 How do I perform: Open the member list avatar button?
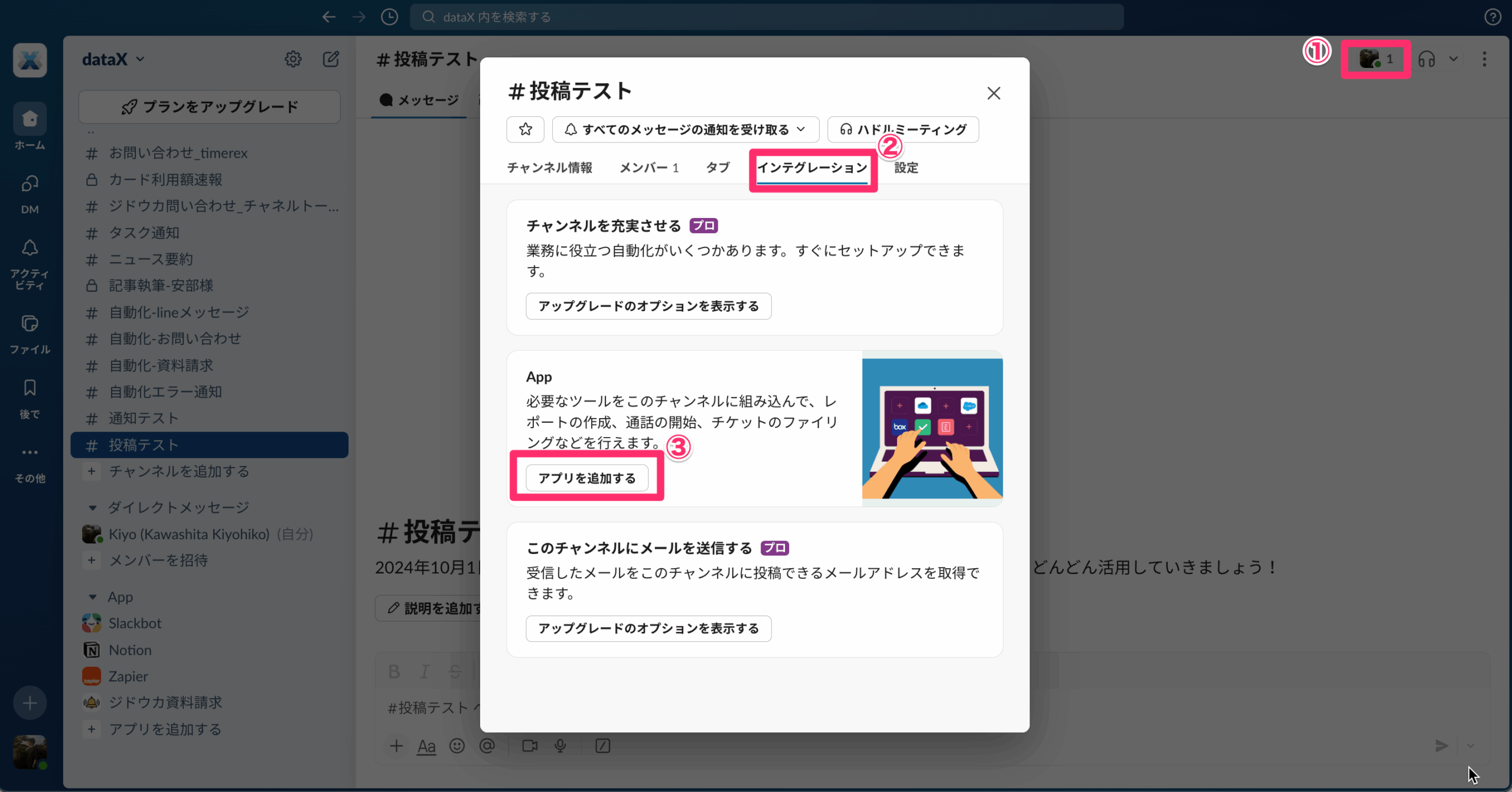pyautogui.click(x=1376, y=59)
